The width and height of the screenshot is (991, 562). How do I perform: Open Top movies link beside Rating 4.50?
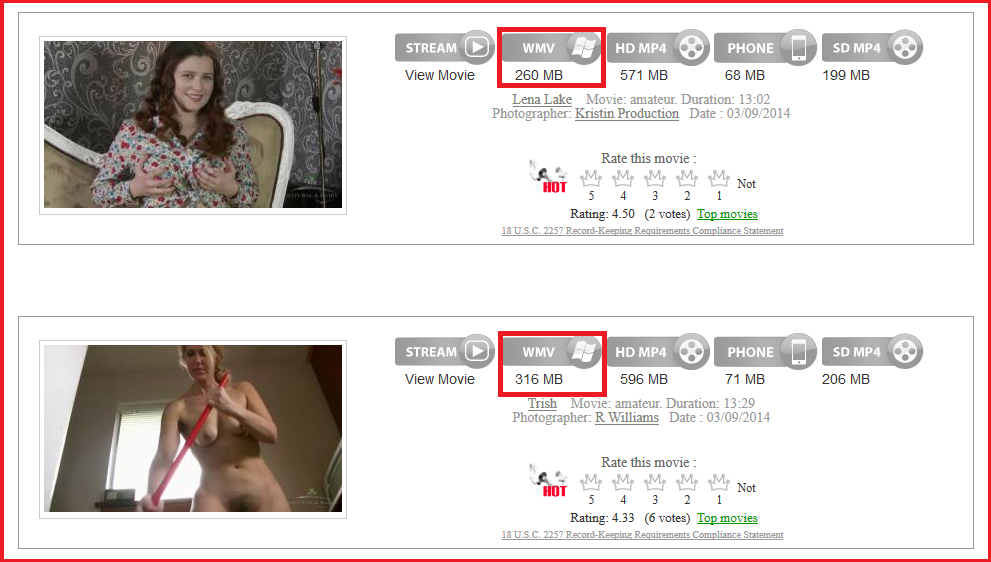tap(727, 214)
